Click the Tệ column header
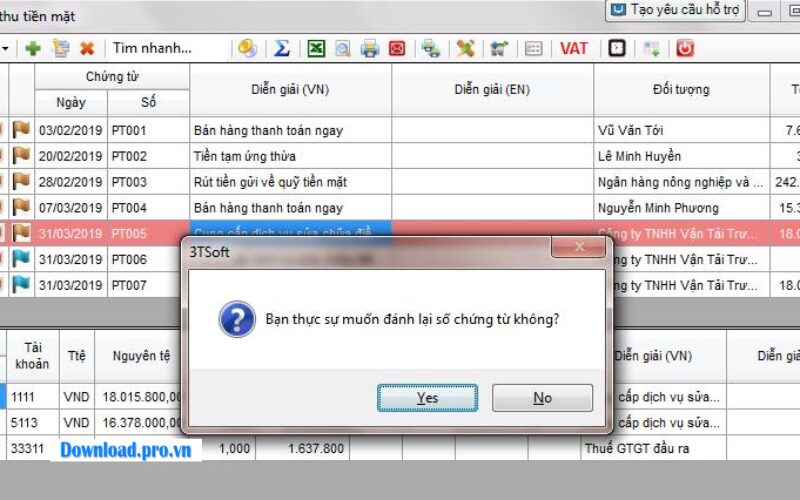800x500 pixels. click(x=77, y=356)
